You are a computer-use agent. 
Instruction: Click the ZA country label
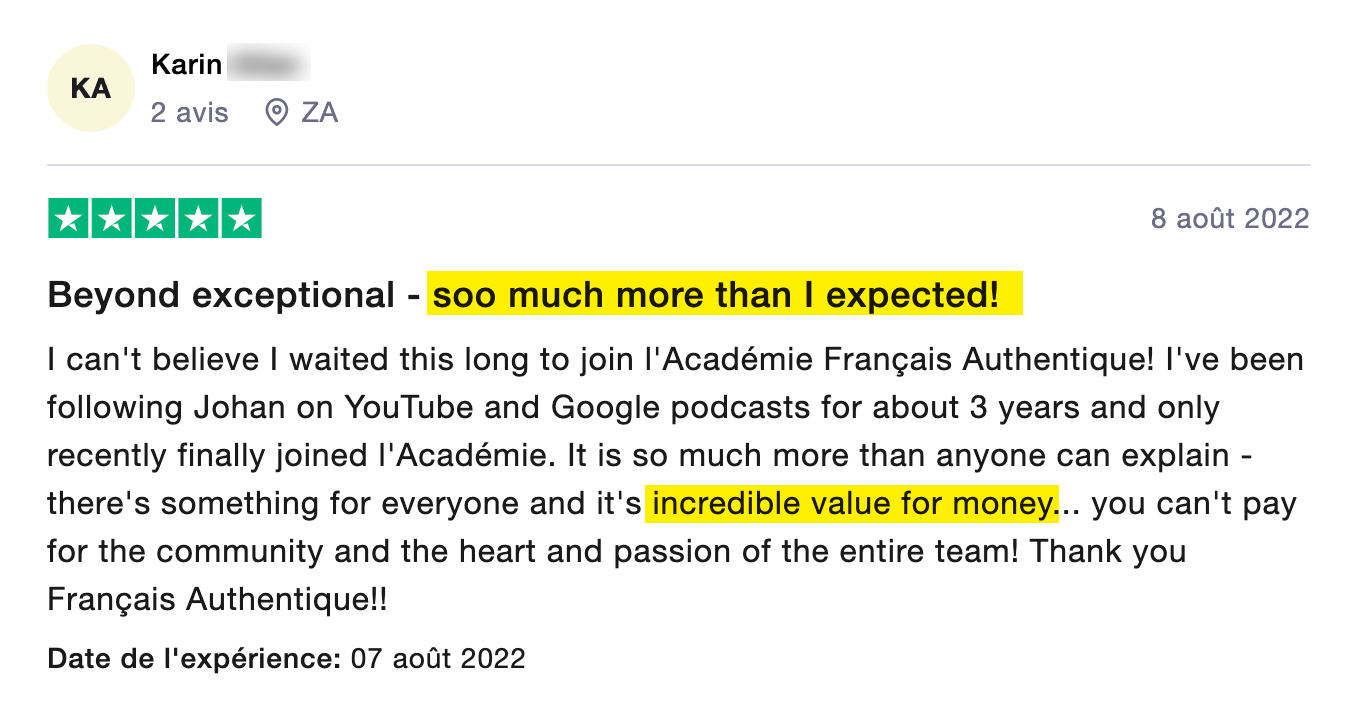pos(320,113)
